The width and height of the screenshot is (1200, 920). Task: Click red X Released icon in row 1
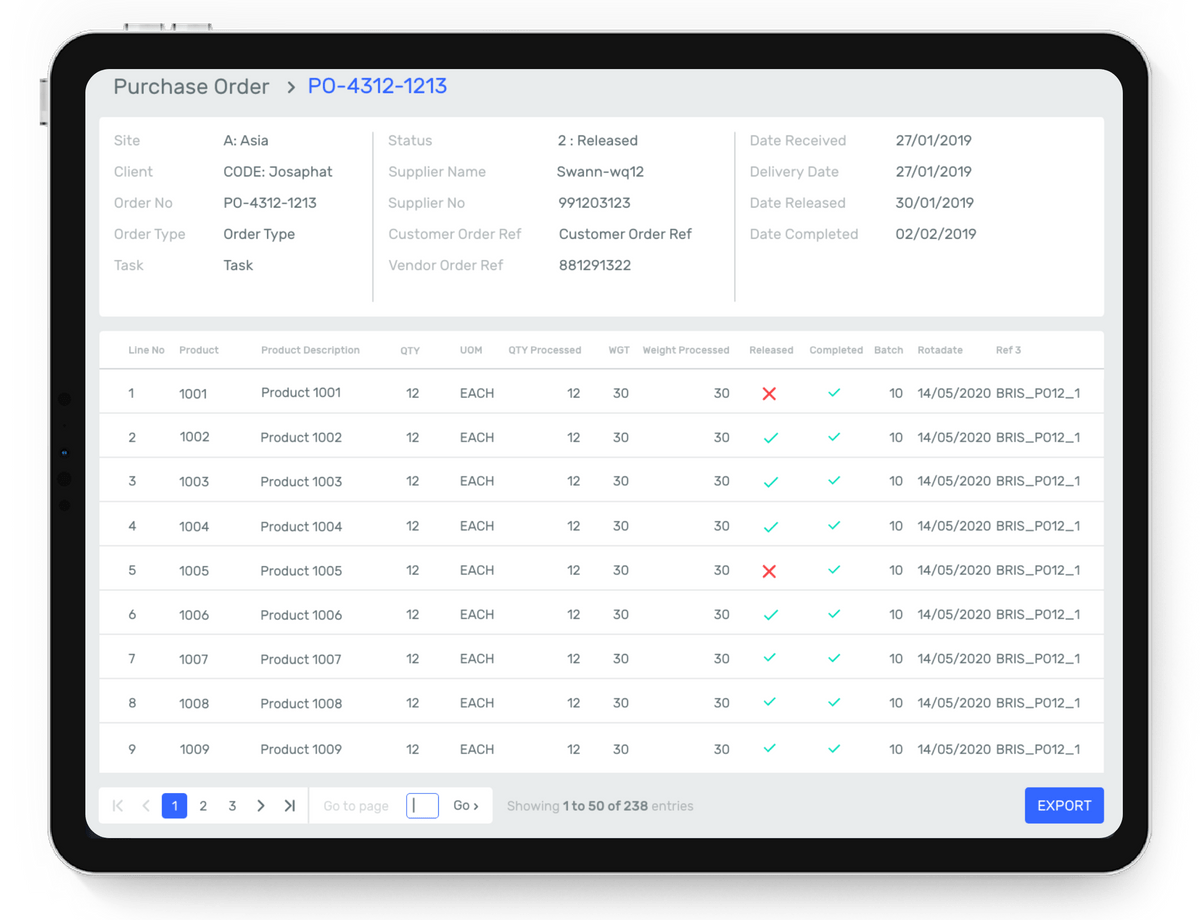[x=769, y=394]
